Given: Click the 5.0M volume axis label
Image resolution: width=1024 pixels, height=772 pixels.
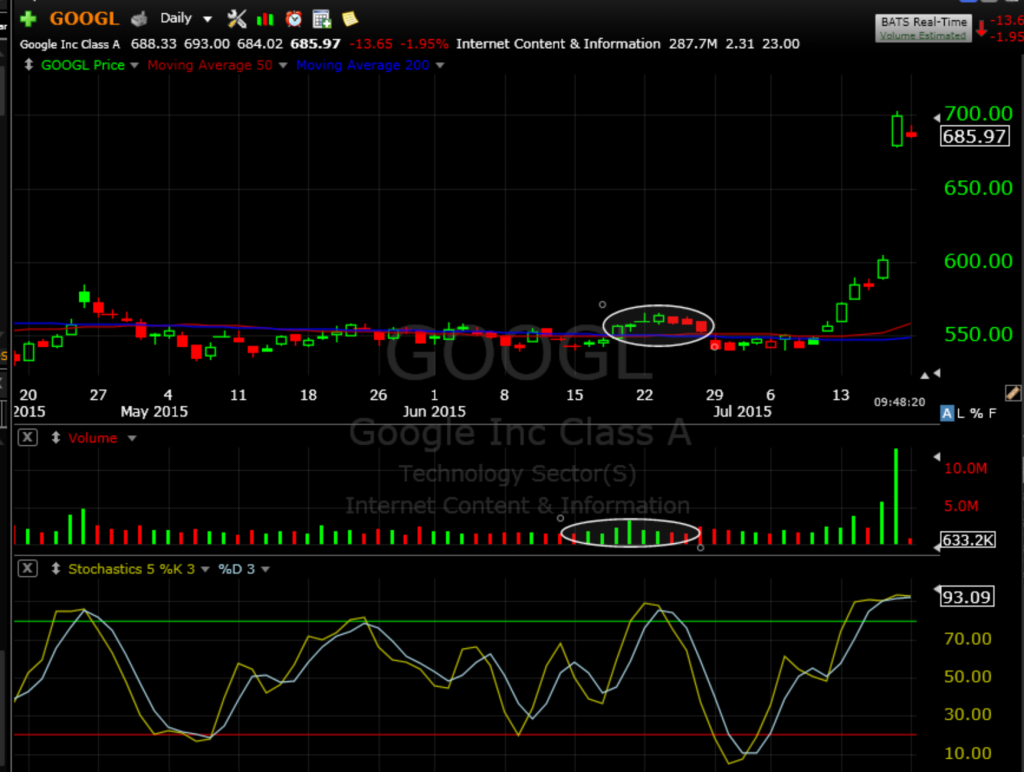Looking at the screenshot, I should 961,506.
